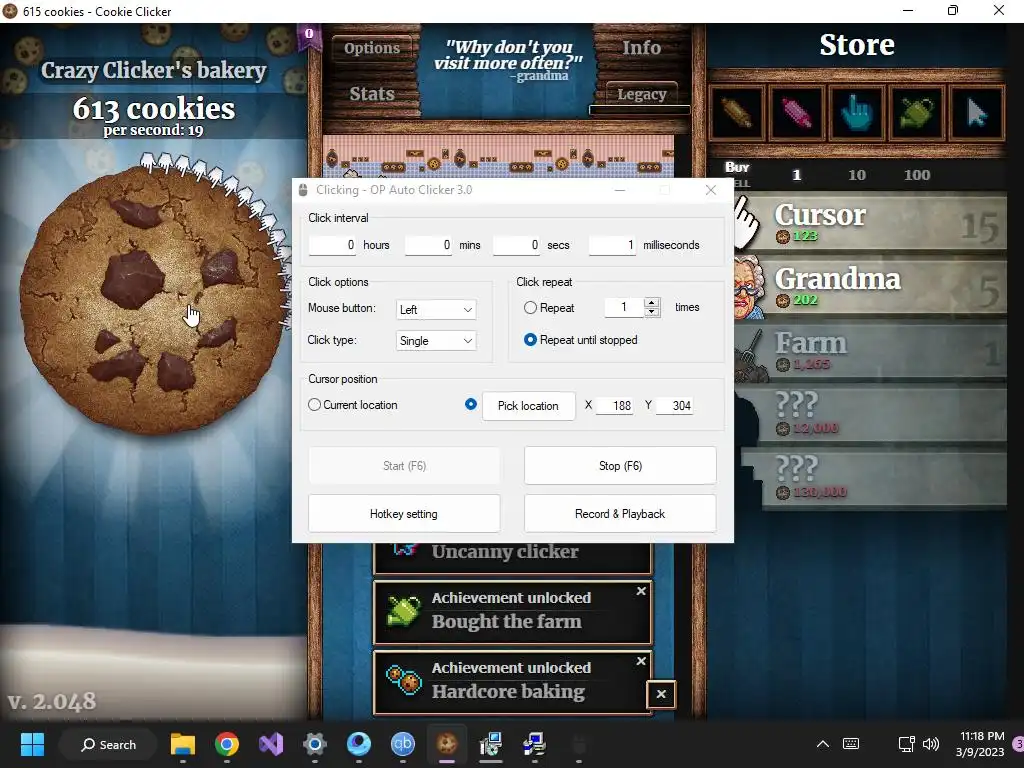Buy the rolling pin upgrade in Store
Image resolution: width=1024 pixels, height=768 pixels.
click(737, 113)
